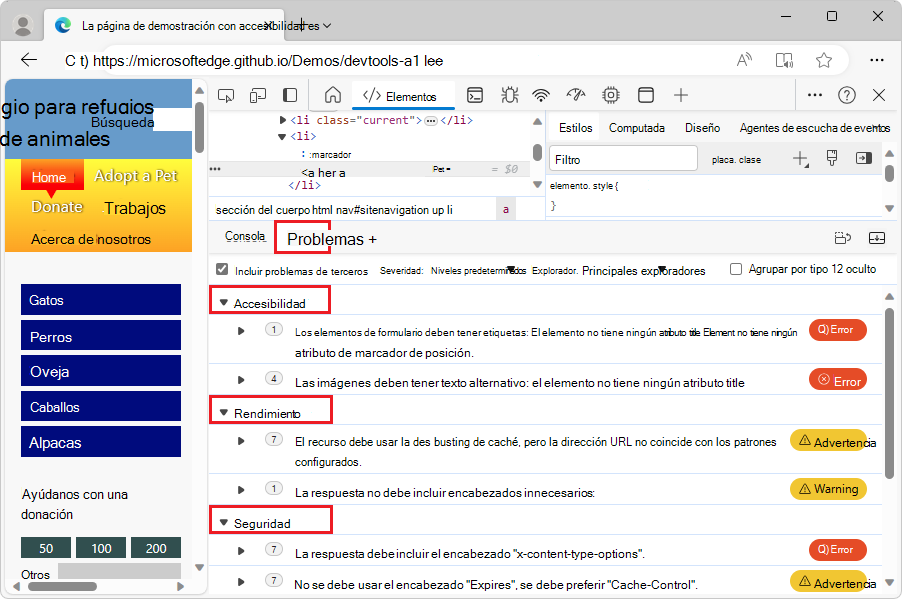
Task: Open the Performance gauge icon tool
Action: click(575, 95)
